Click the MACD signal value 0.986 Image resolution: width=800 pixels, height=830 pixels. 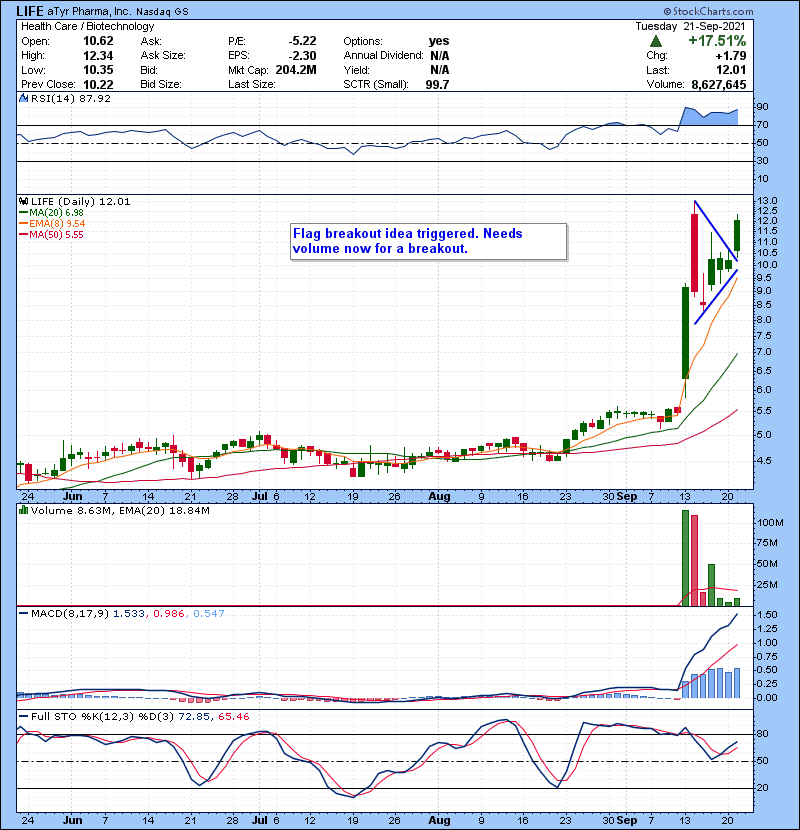169,614
